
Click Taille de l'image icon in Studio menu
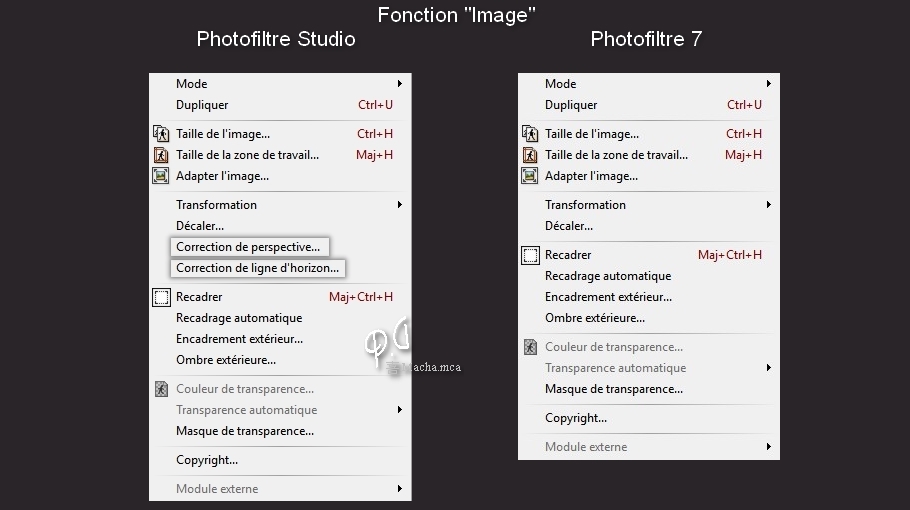(161, 134)
